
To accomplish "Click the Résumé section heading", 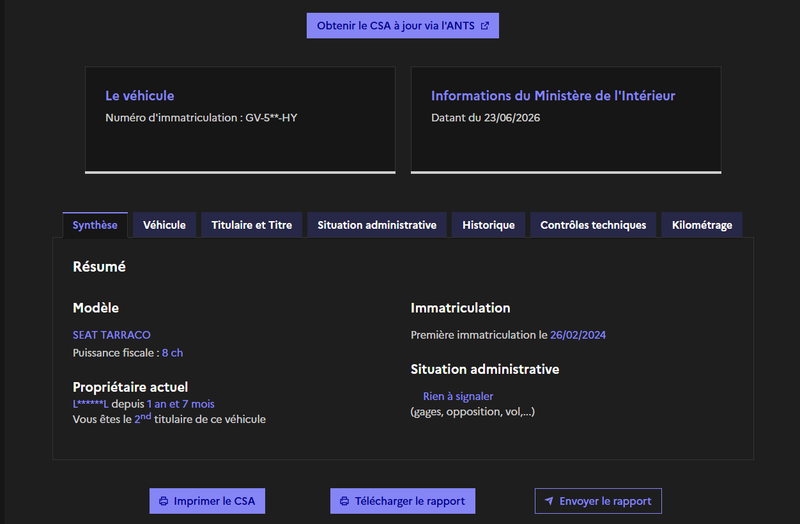I will [x=99, y=267].
